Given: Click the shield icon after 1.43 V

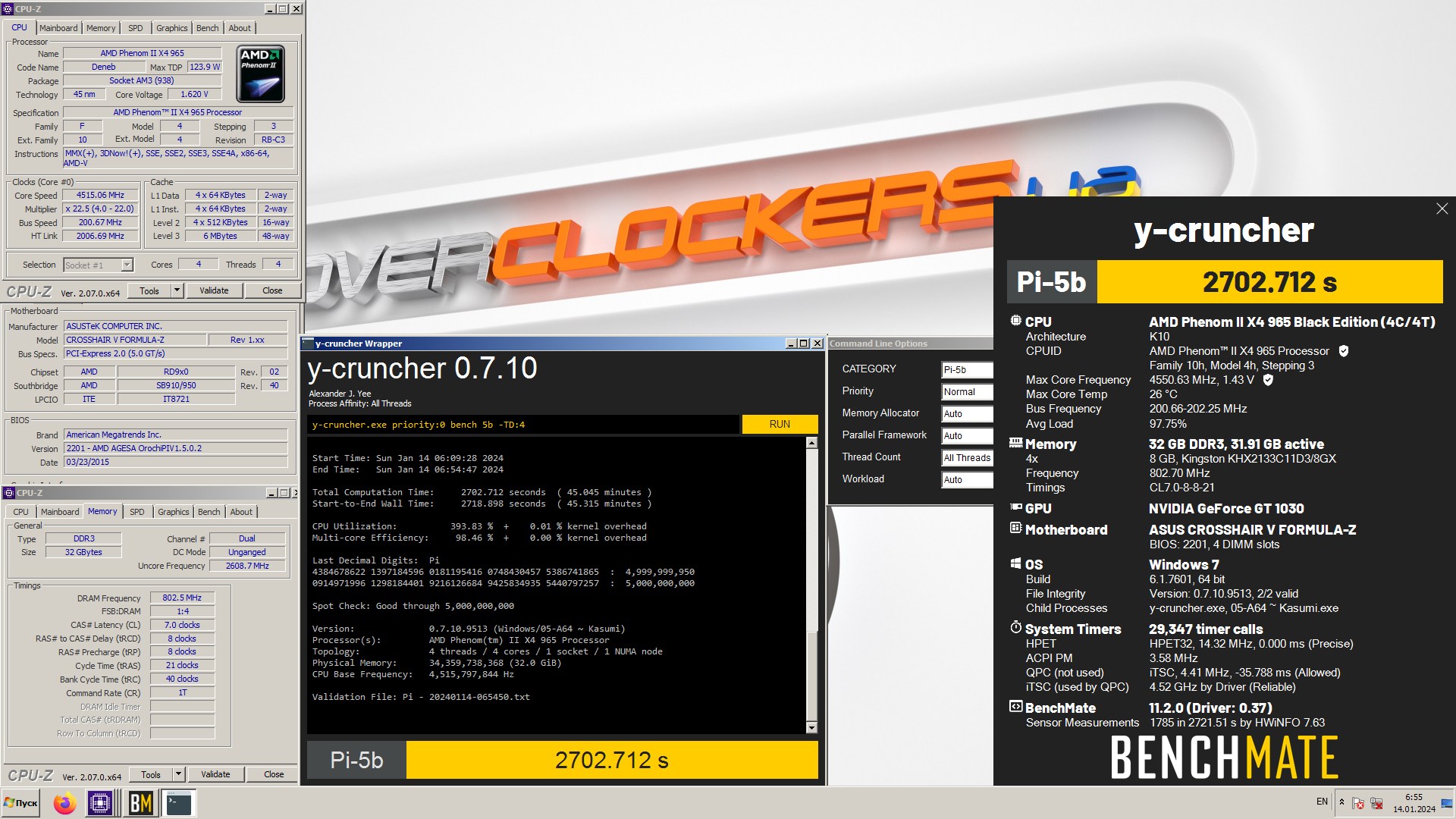Looking at the screenshot, I should (x=1267, y=380).
